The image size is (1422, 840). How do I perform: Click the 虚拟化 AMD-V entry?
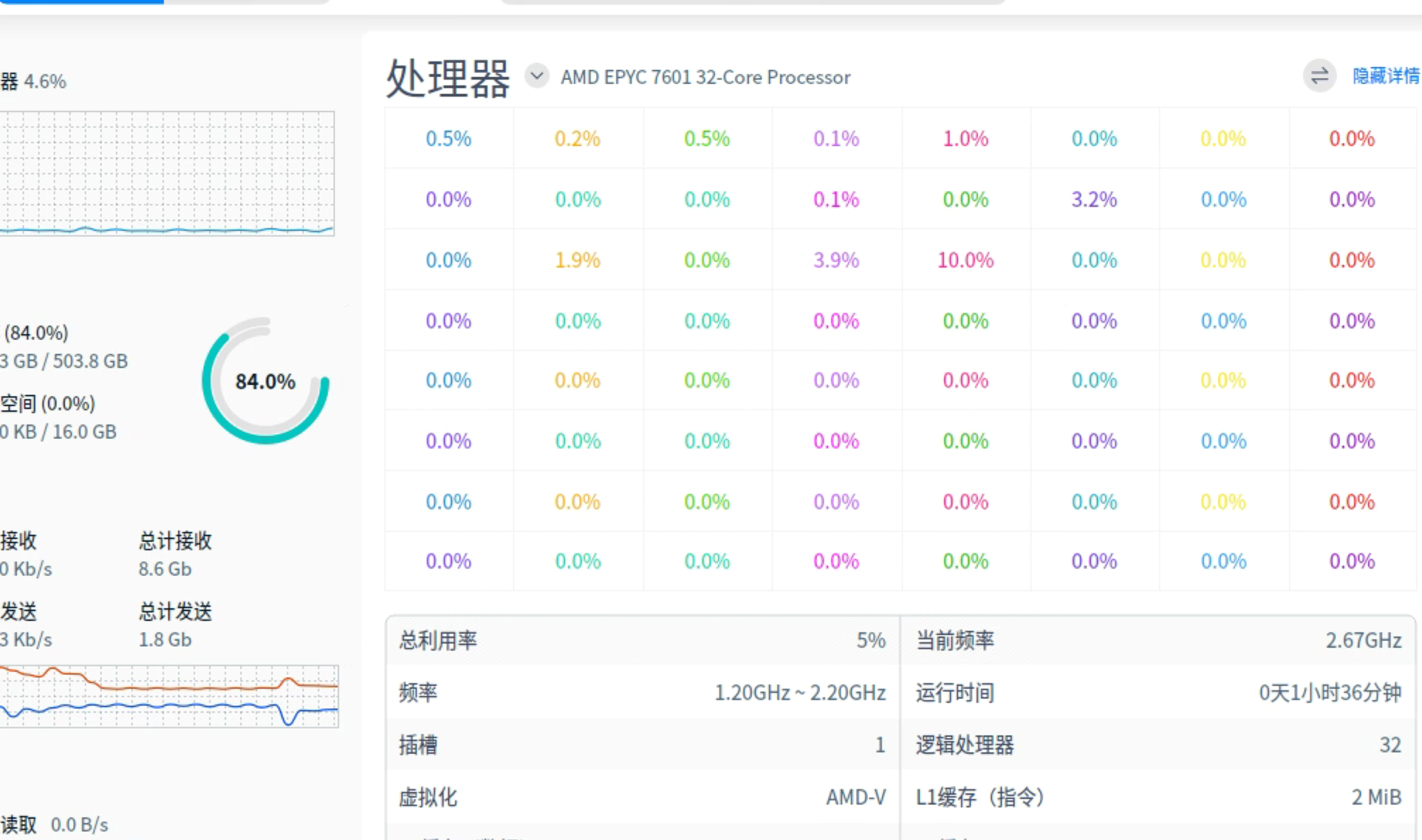coord(638,797)
